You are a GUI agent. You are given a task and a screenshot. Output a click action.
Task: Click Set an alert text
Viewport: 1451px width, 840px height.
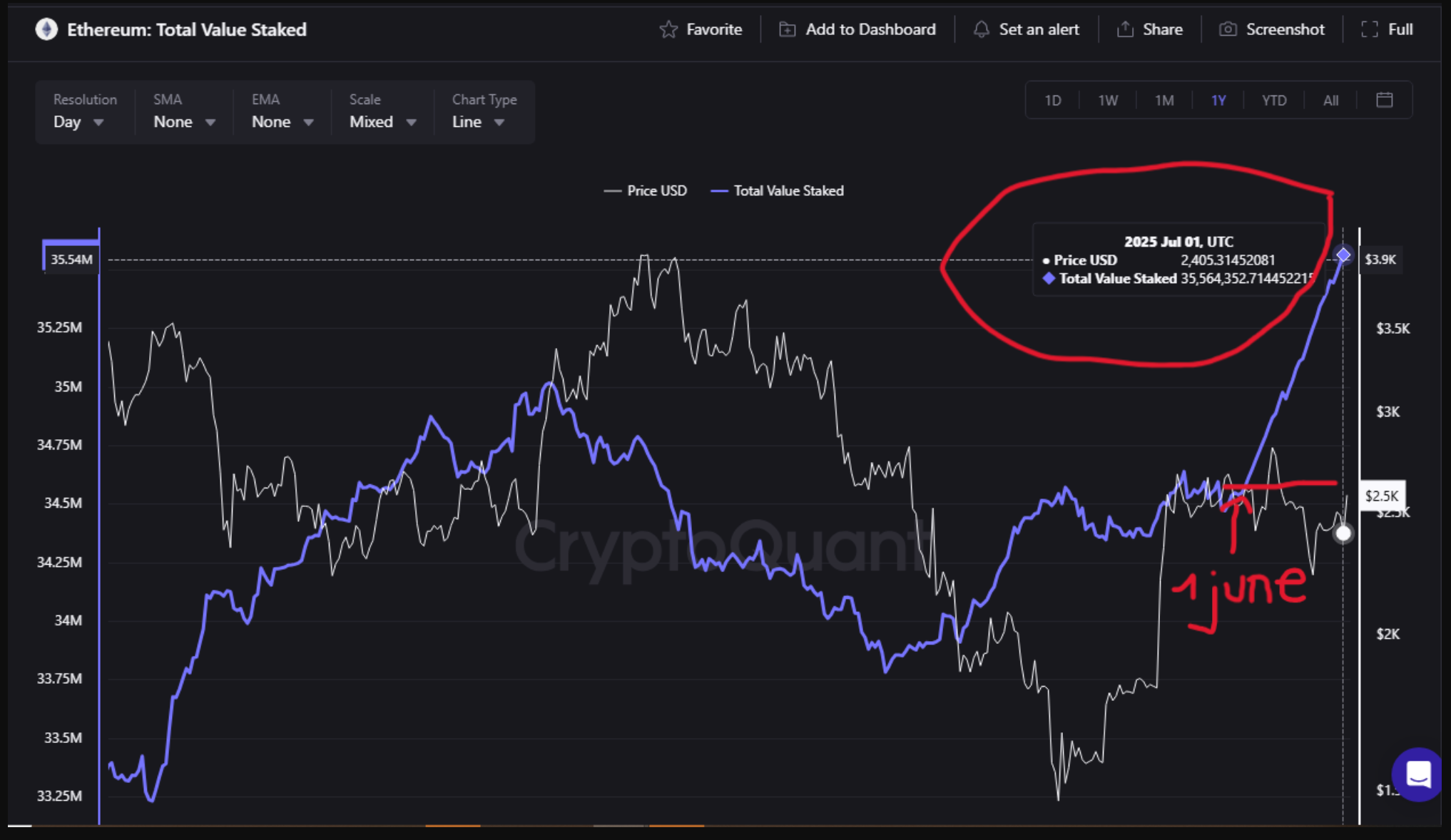point(1039,29)
